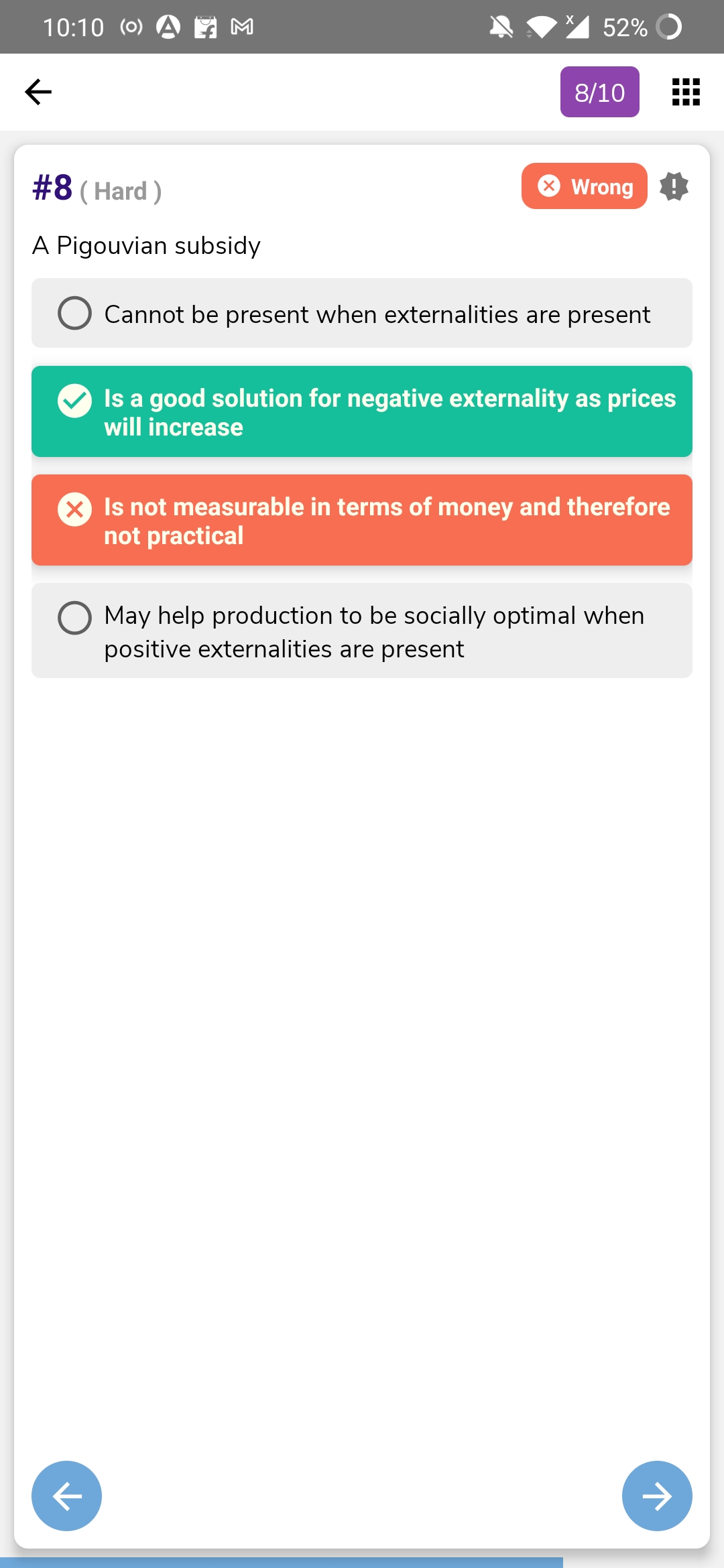Tap the green check on correct answer
Image resolution: width=724 pixels, height=1568 pixels.
point(75,401)
